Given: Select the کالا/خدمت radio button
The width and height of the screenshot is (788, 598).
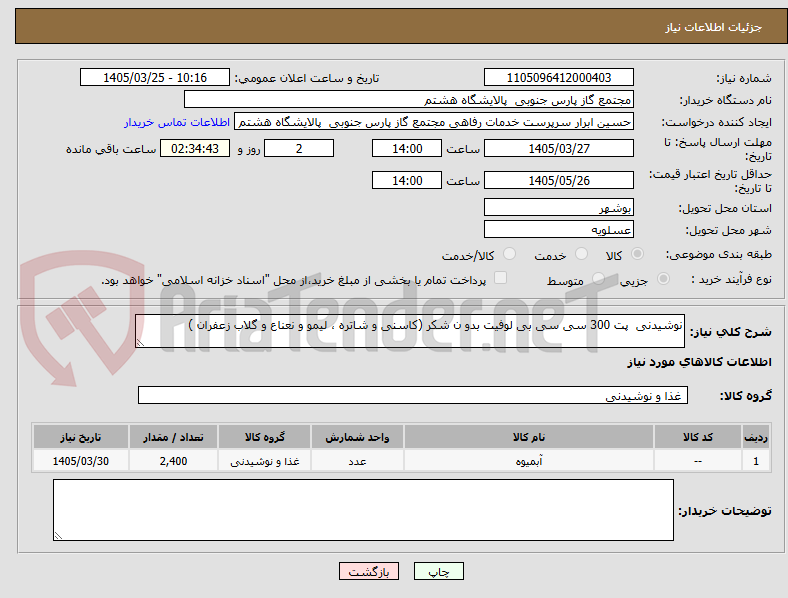Looking at the screenshot, I should pyautogui.click(x=510, y=254).
